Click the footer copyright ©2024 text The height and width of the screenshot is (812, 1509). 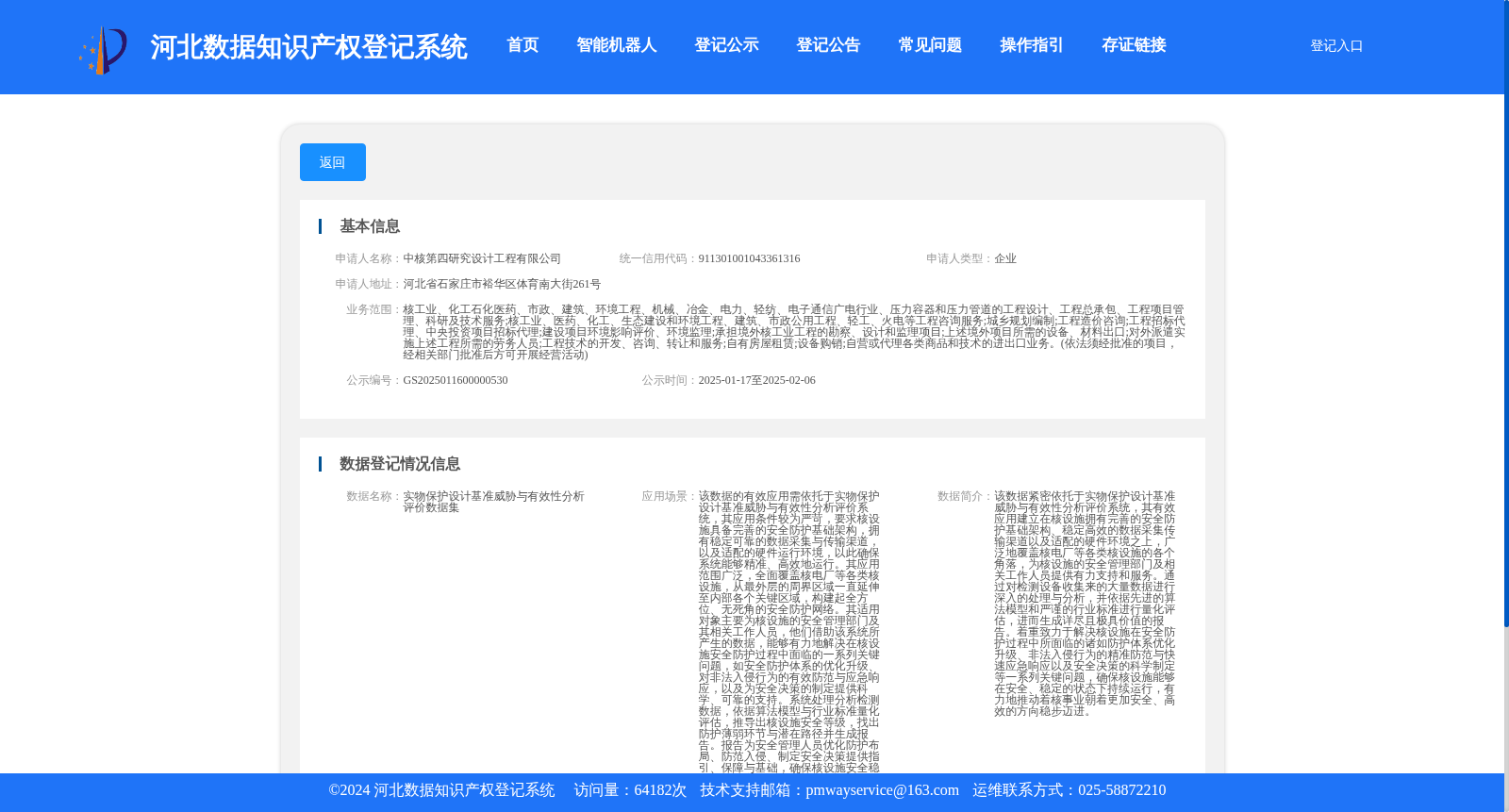click(441, 790)
